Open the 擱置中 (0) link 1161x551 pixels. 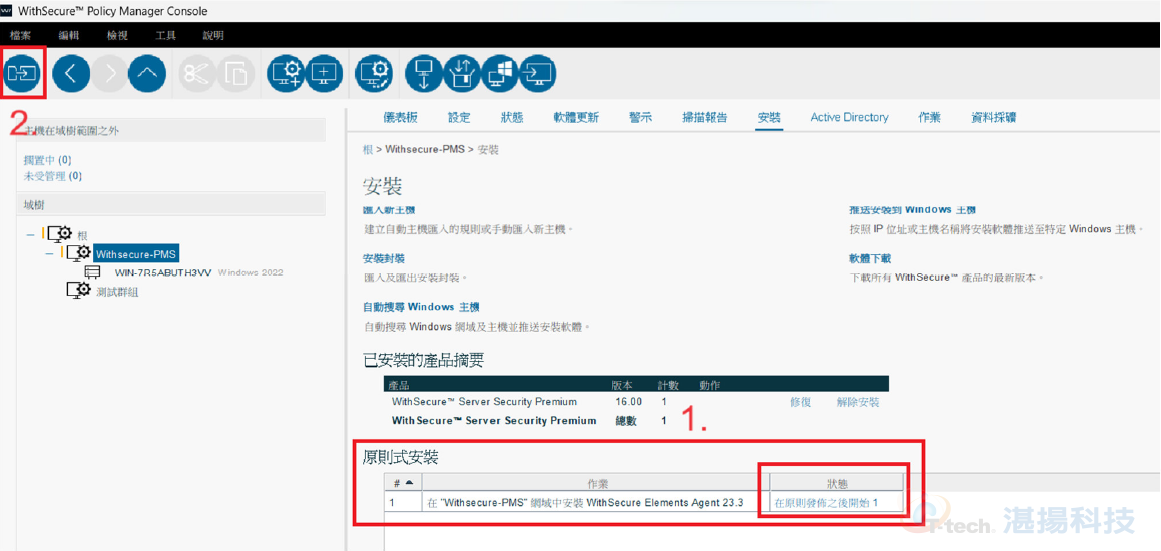pos(47,160)
